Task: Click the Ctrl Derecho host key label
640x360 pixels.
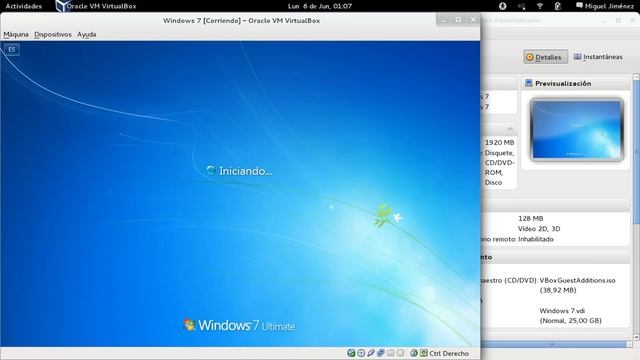Action: click(449, 353)
